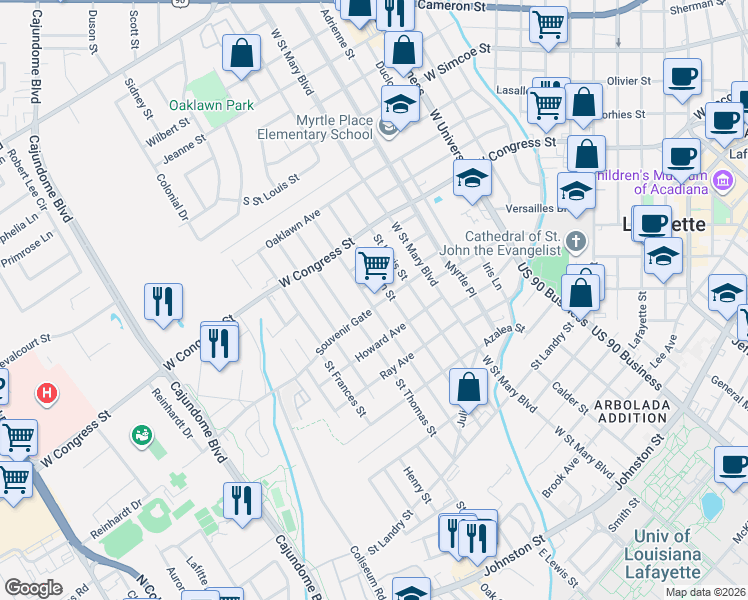Select the front restaurant marker on Johnston St
Screen dimensions: 748x600
point(477,541)
